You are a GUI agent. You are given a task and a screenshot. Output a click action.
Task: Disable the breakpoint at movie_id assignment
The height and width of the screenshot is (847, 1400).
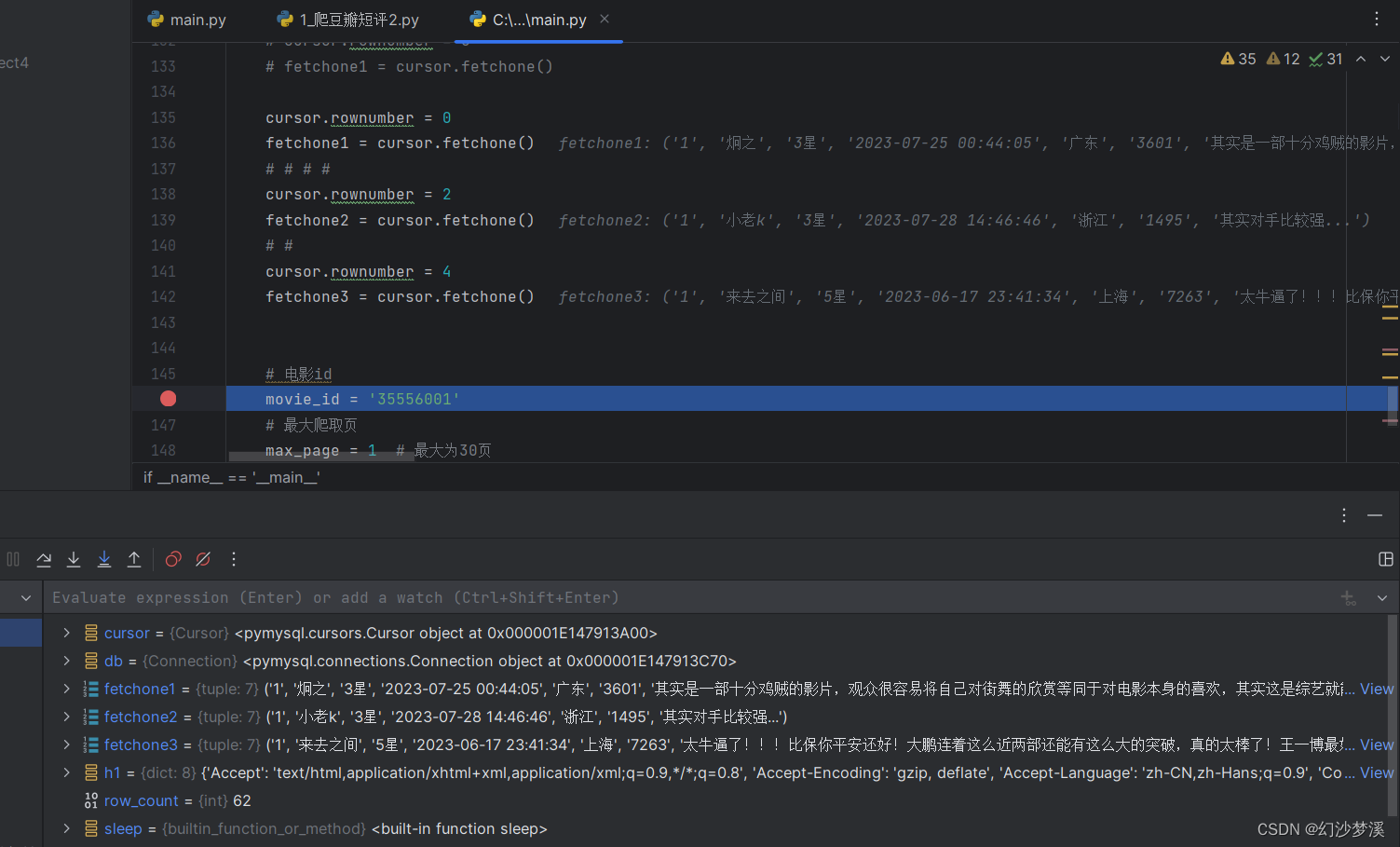(x=168, y=398)
